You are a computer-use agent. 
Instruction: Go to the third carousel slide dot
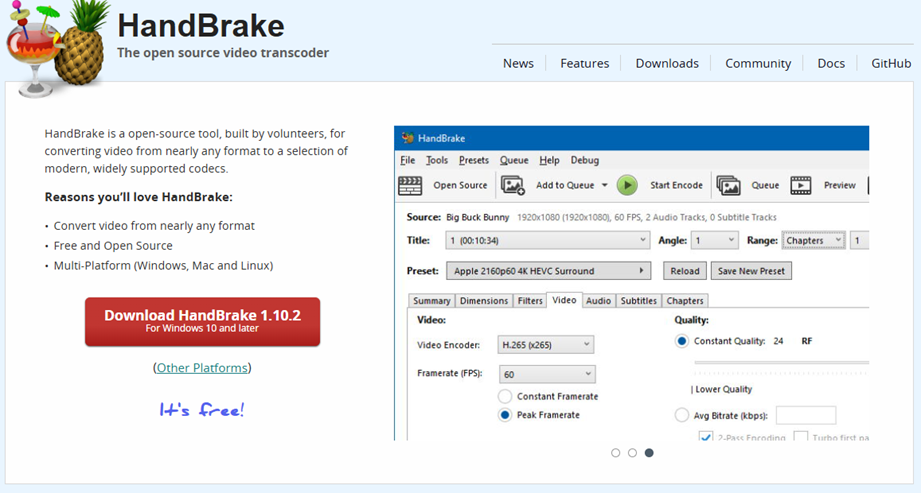coord(649,453)
